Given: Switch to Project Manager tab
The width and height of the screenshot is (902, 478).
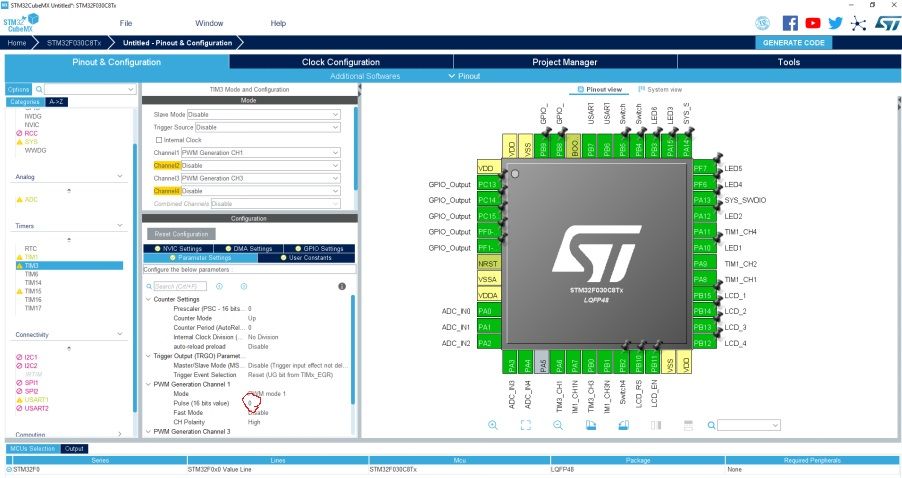Looking at the screenshot, I should [x=564, y=62].
